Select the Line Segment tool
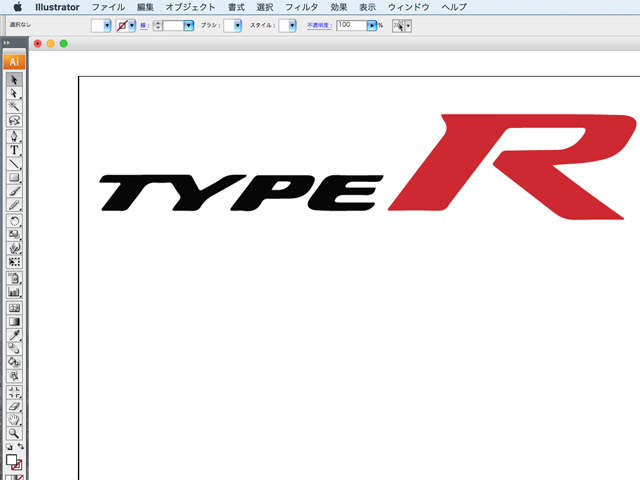The image size is (640, 480). [14, 164]
